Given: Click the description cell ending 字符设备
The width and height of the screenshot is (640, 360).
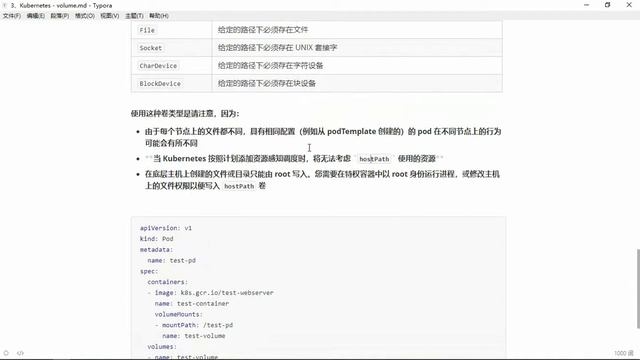Looking at the screenshot, I should point(357,65).
